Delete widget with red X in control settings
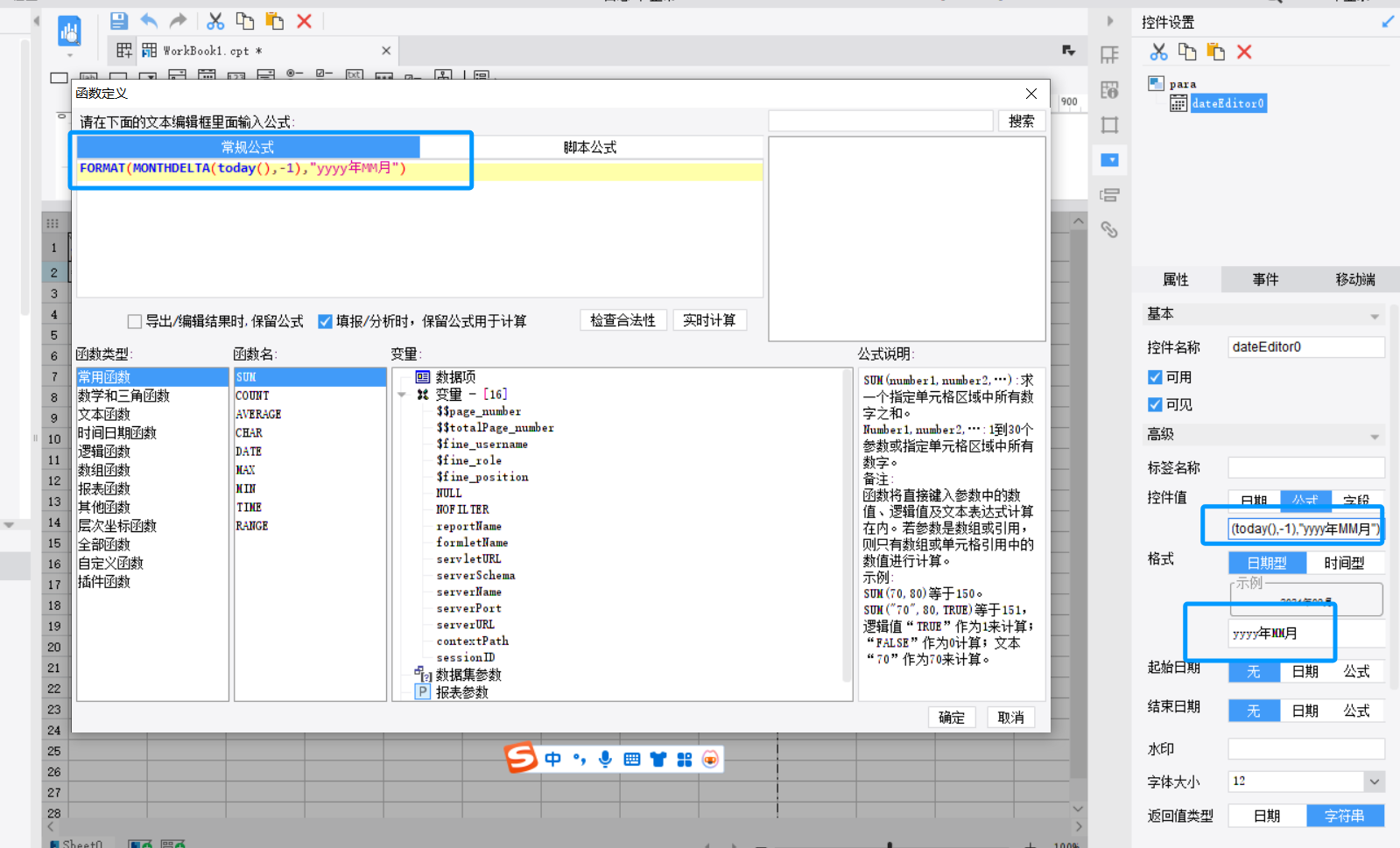The height and width of the screenshot is (848, 1400). 1244,52
